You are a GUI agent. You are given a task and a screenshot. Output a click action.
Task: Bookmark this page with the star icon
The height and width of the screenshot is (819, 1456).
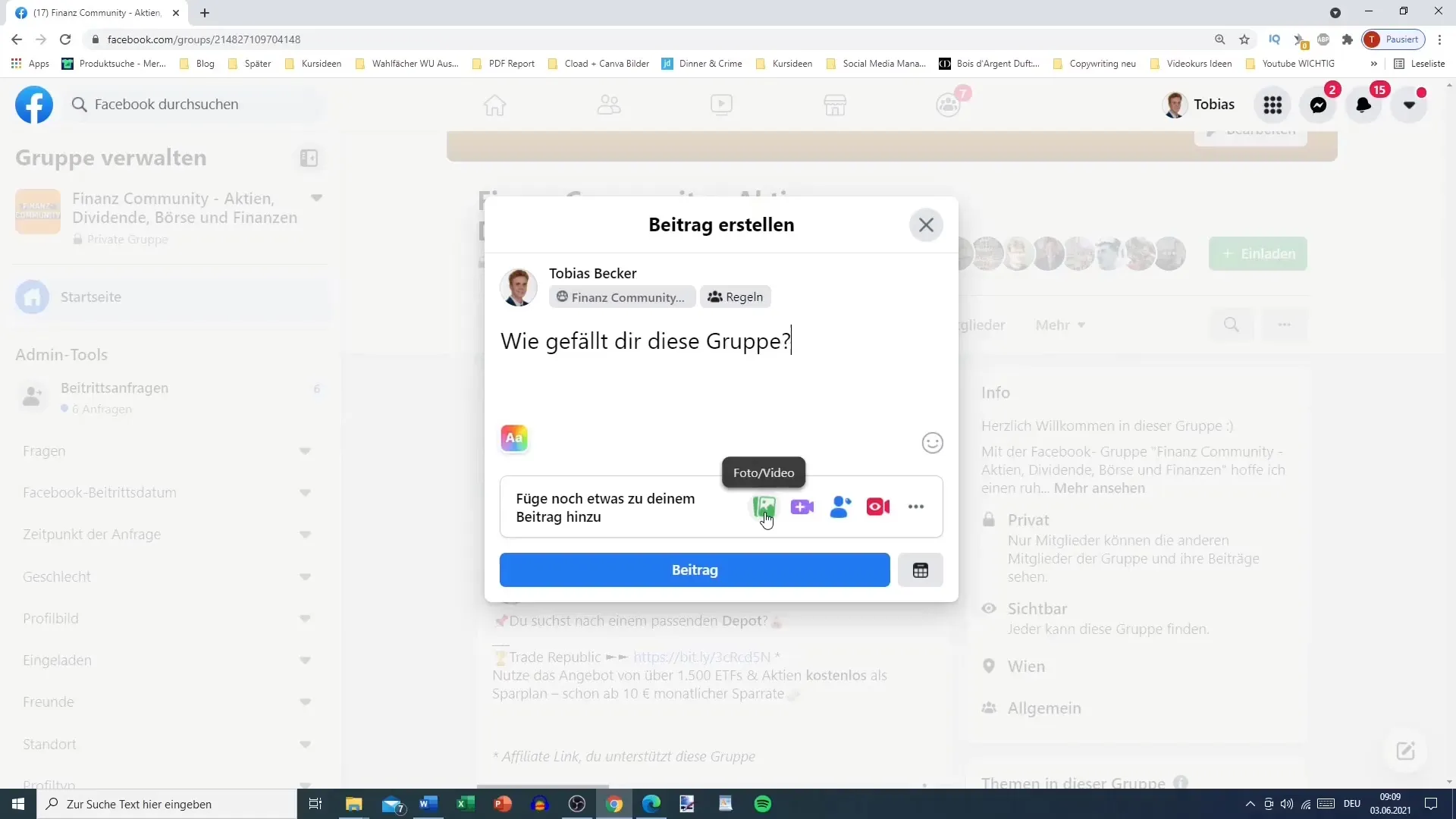pos(1244,39)
